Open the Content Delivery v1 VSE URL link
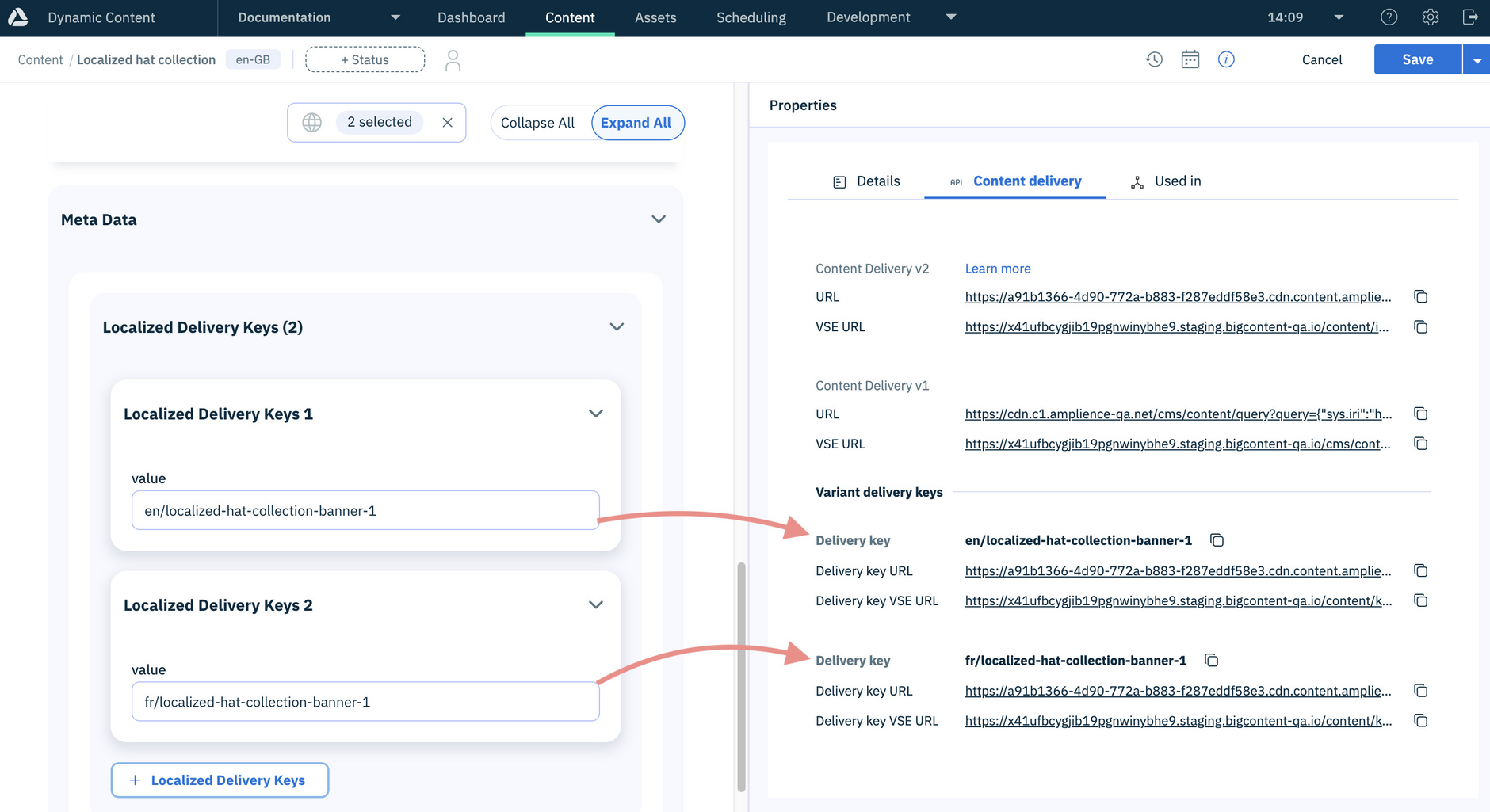 (x=1178, y=444)
